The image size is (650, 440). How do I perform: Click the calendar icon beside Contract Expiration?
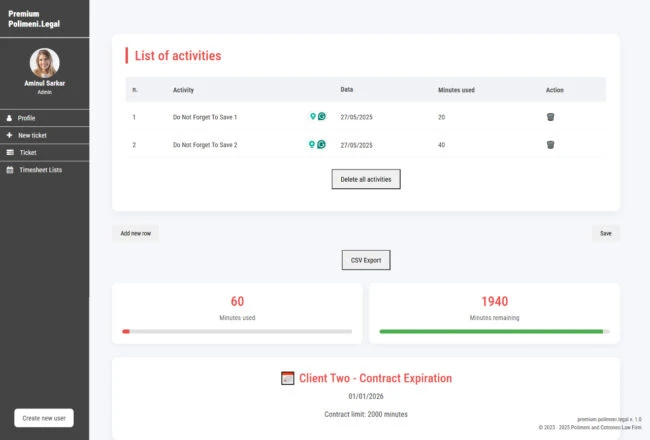coord(287,378)
